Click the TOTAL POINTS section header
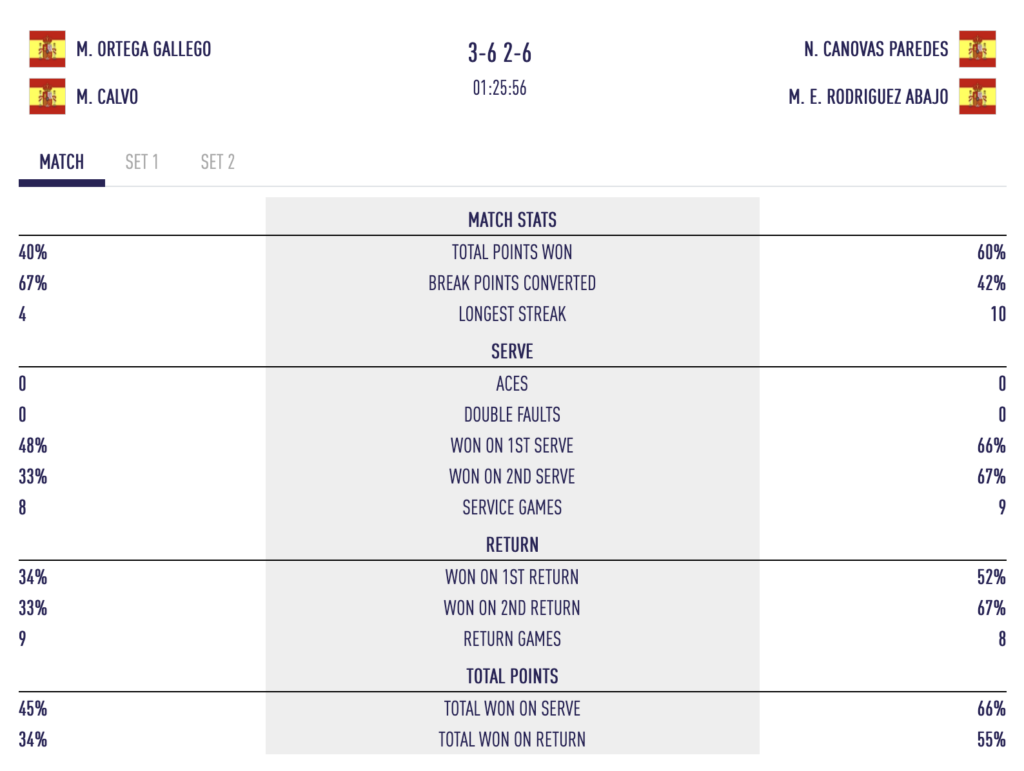Screen dimensions: 1024x771 pos(512,676)
